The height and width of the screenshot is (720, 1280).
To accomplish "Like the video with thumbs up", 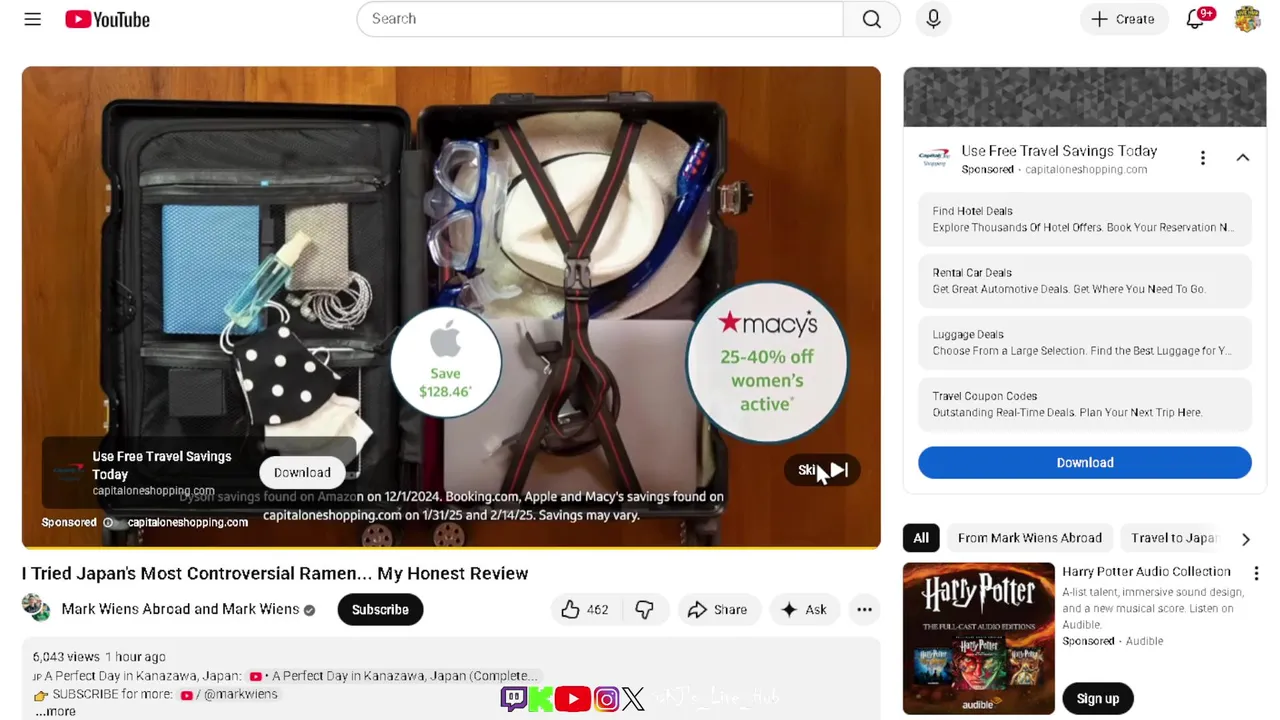I will click(584, 609).
